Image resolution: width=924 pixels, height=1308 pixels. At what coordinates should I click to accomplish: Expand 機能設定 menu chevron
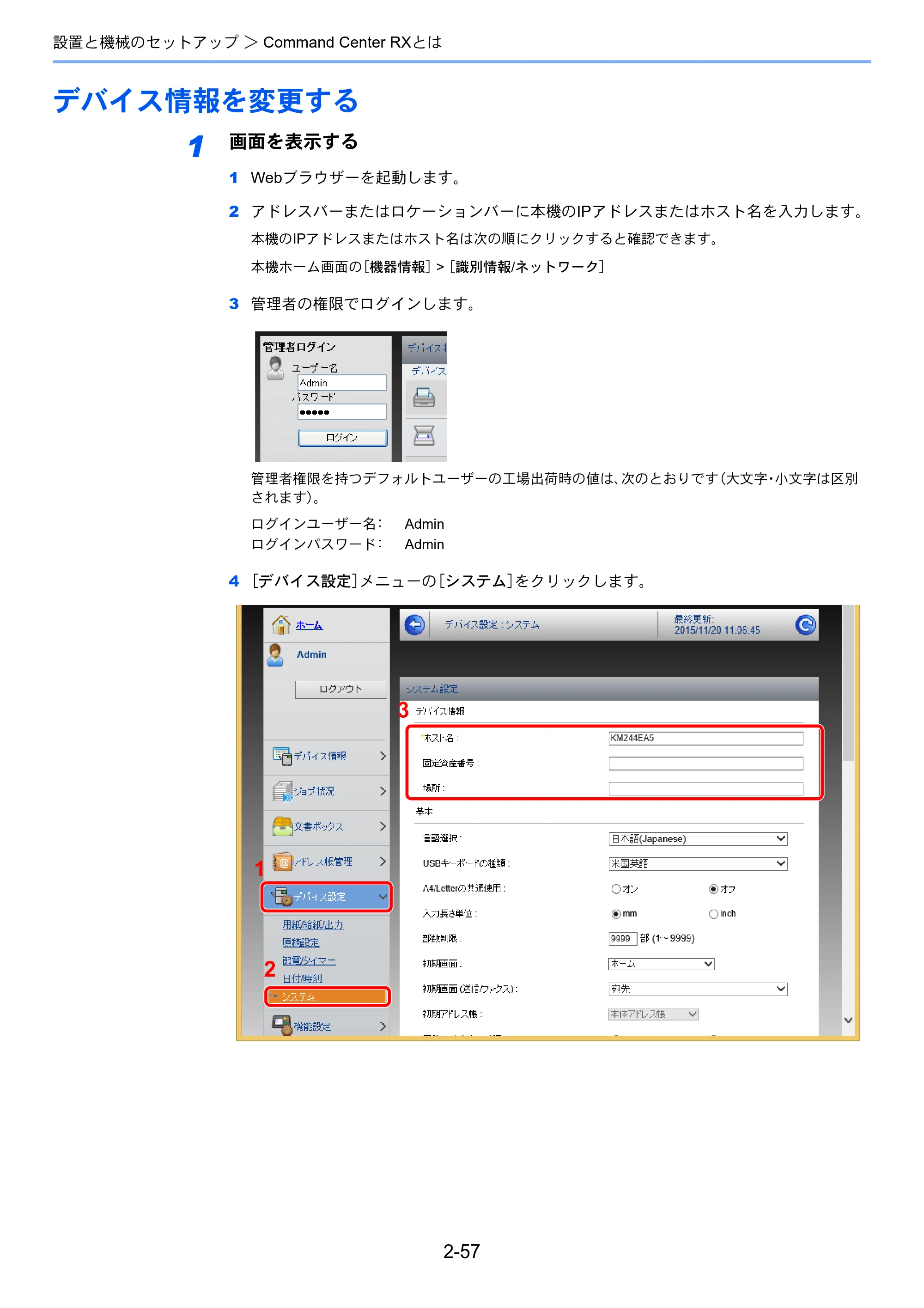(383, 1026)
